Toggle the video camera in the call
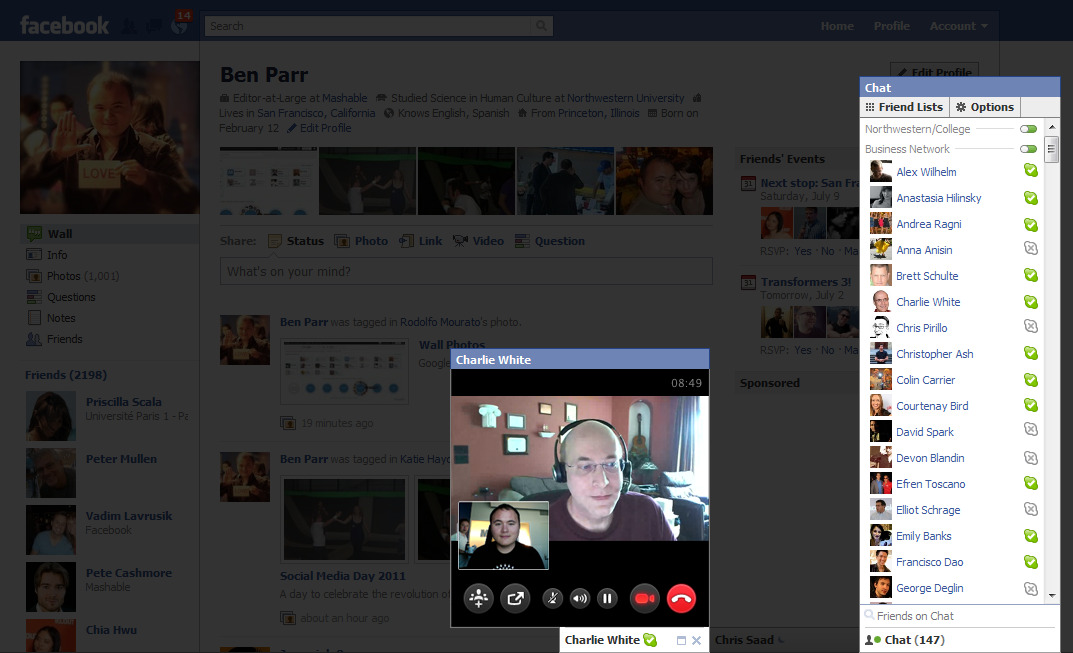The width and height of the screenshot is (1073, 653). coord(644,598)
